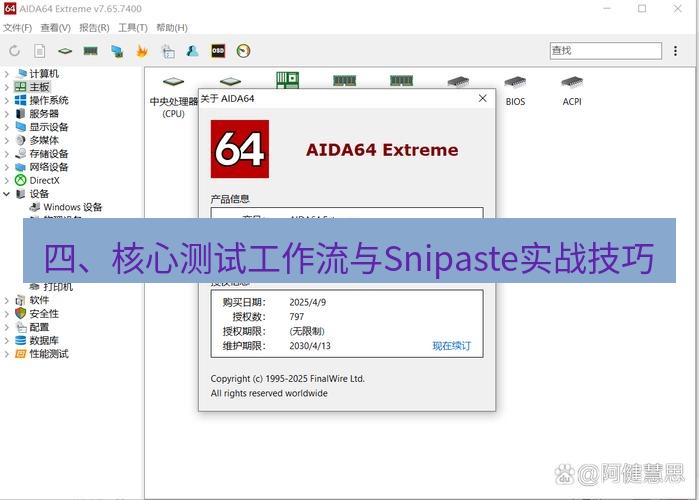Image resolution: width=699 pixels, height=500 pixels.
Task: Select 打印机 tree item
Action: coord(58,287)
